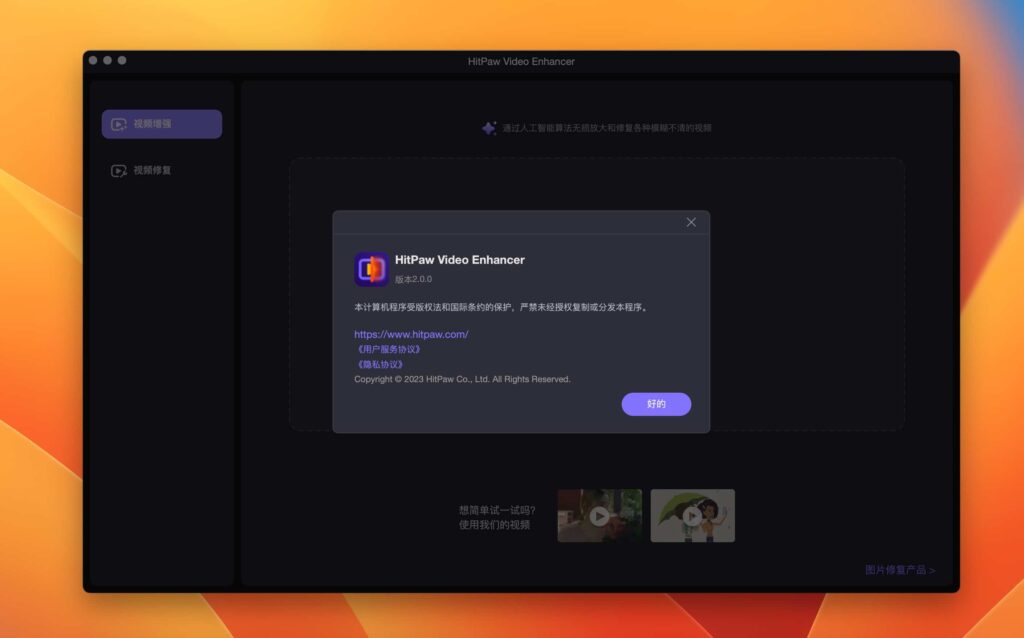
Task: Click the play icon on the first sample video
Action: 599,518
